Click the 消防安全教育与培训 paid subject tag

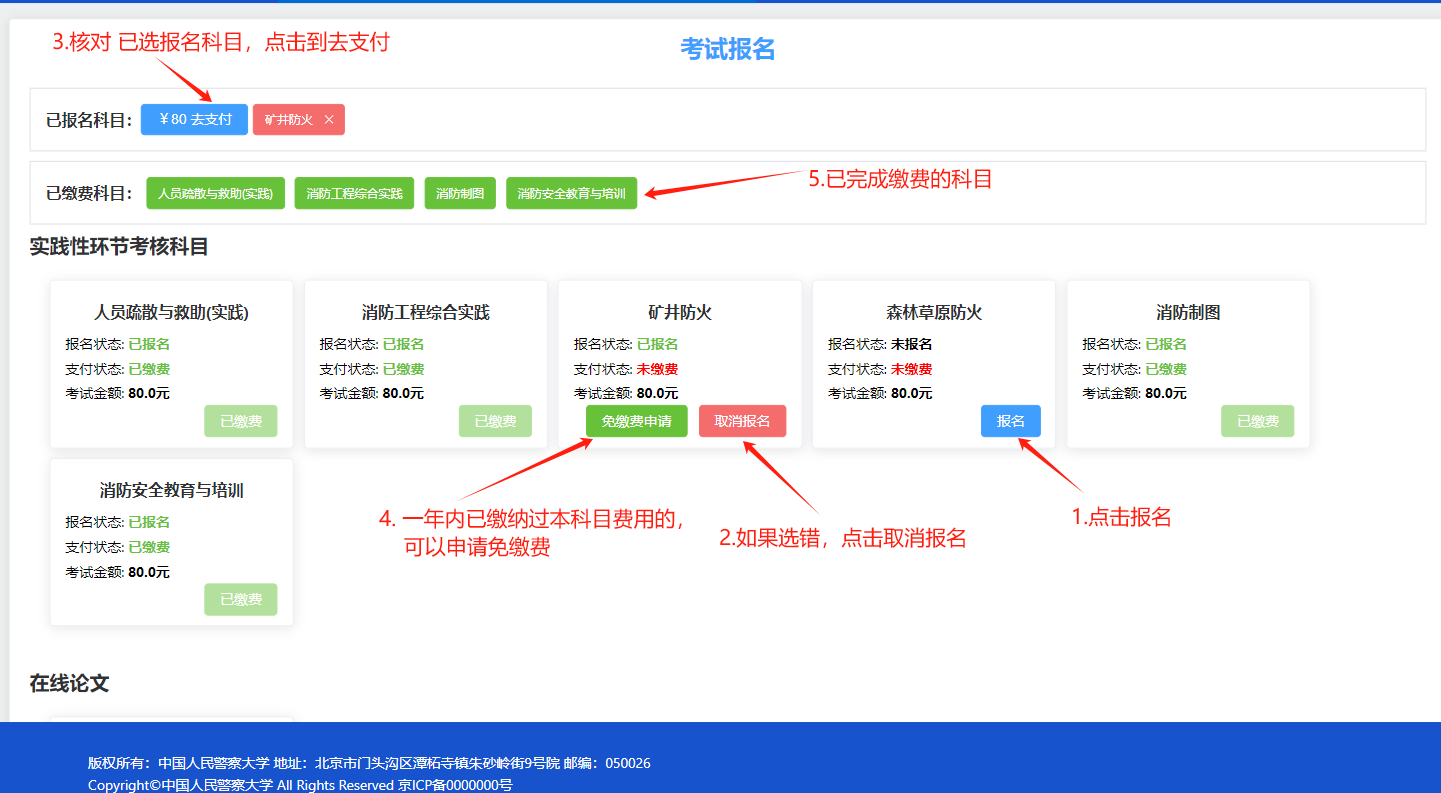tap(571, 194)
